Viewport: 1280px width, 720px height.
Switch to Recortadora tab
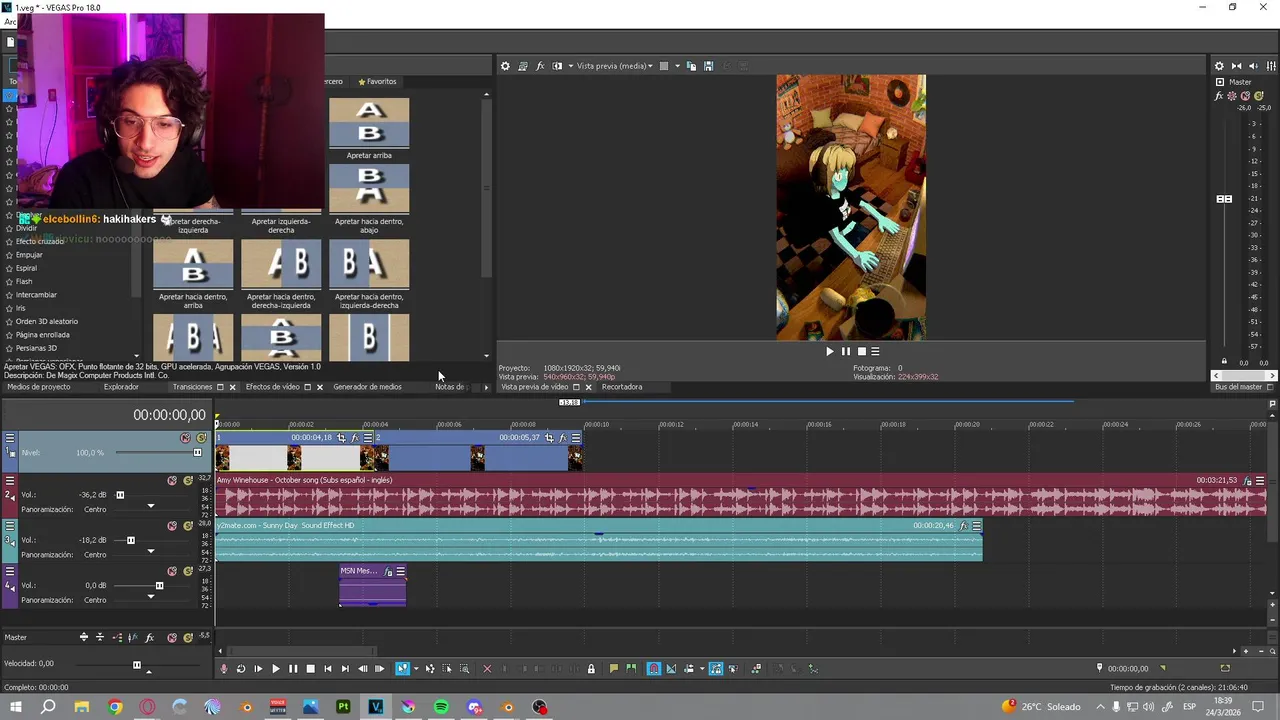click(622, 387)
